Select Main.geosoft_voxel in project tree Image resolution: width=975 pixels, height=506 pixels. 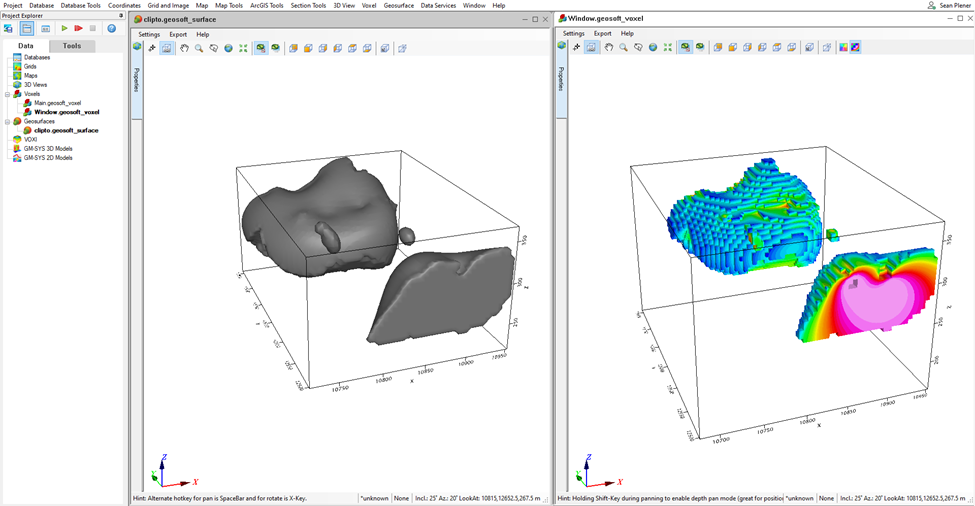coord(57,103)
